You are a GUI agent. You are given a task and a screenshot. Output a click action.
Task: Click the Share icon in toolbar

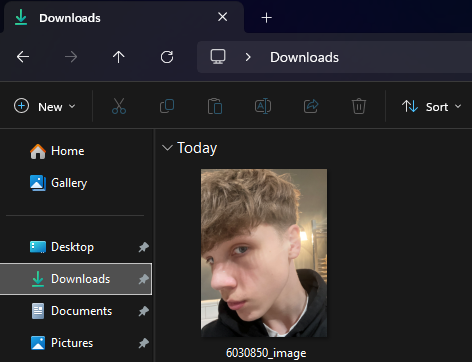pyautogui.click(x=311, y=106)
